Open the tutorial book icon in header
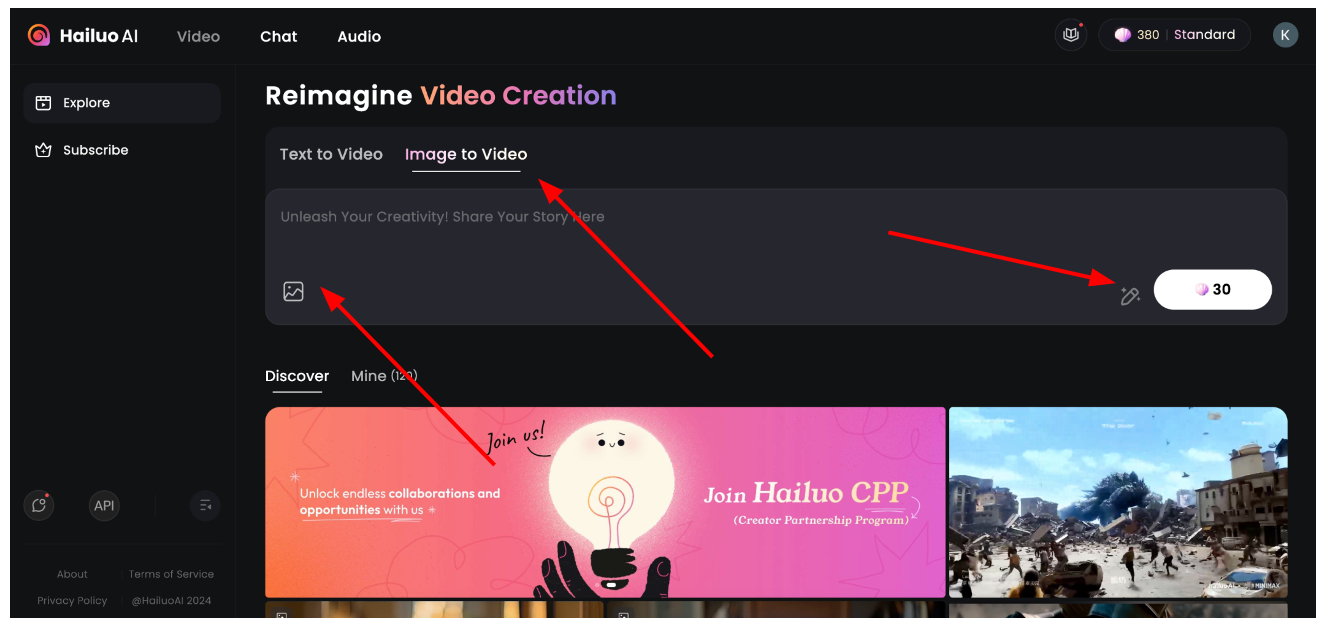The height and width of the screenshot is (626, 1326). (x=1071, y=35)
